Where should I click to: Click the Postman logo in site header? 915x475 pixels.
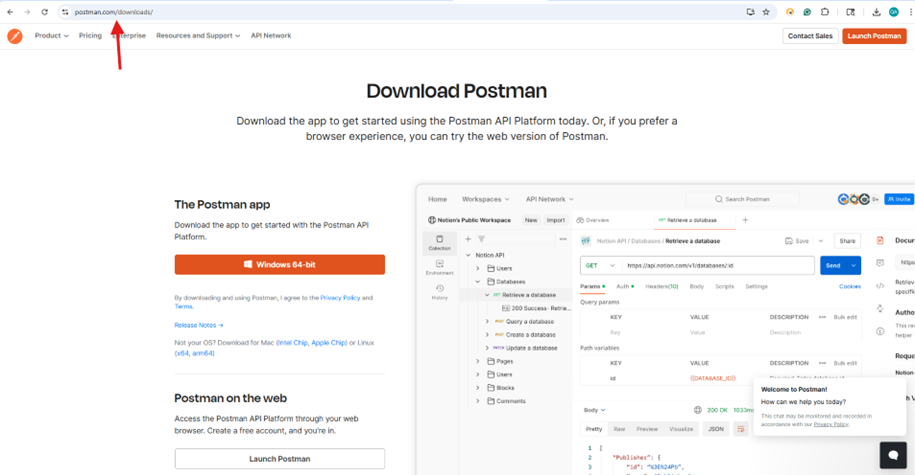(x=15, y=36)
